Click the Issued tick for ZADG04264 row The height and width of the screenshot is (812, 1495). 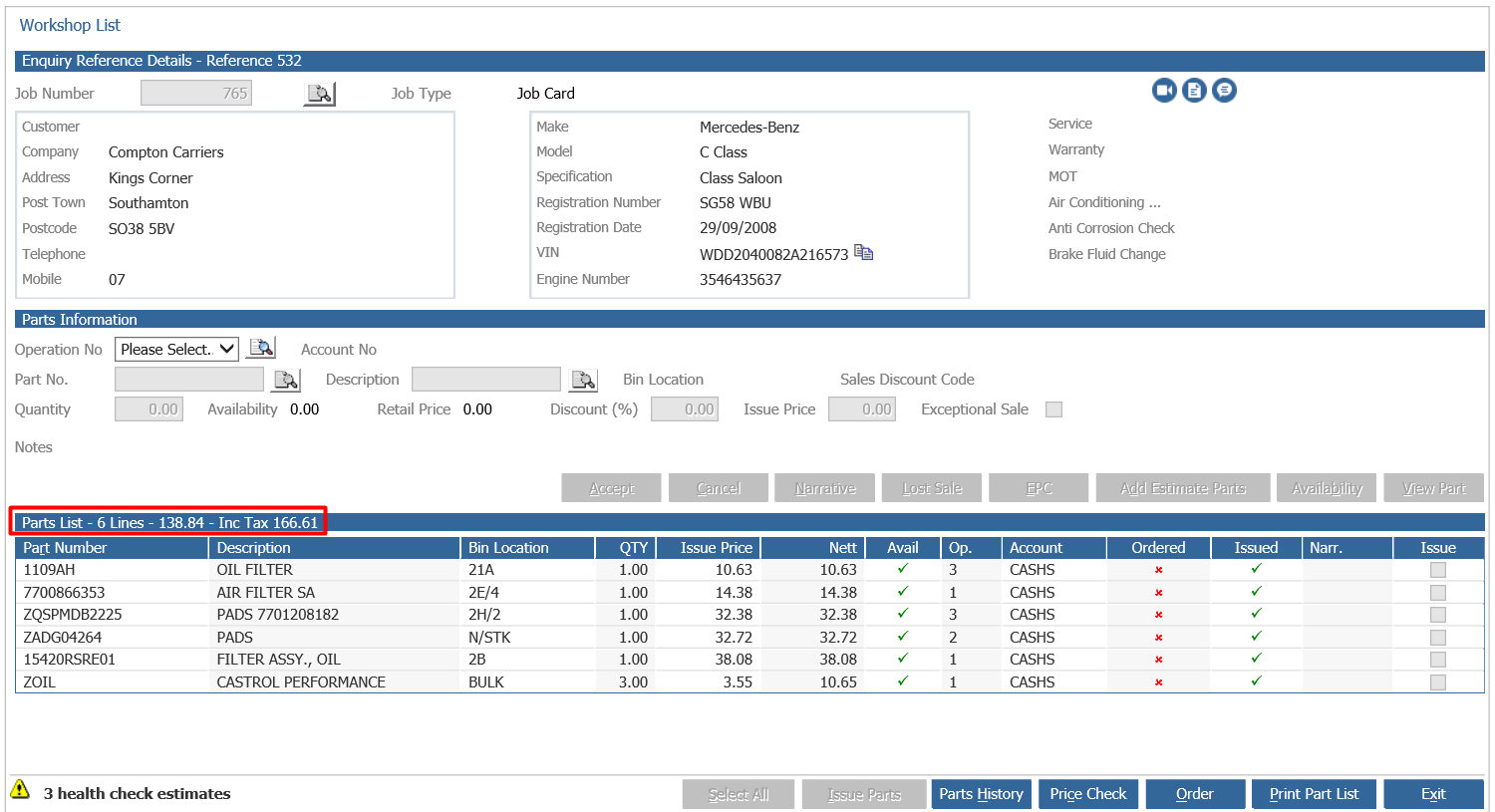click(x=1256, y=637)
